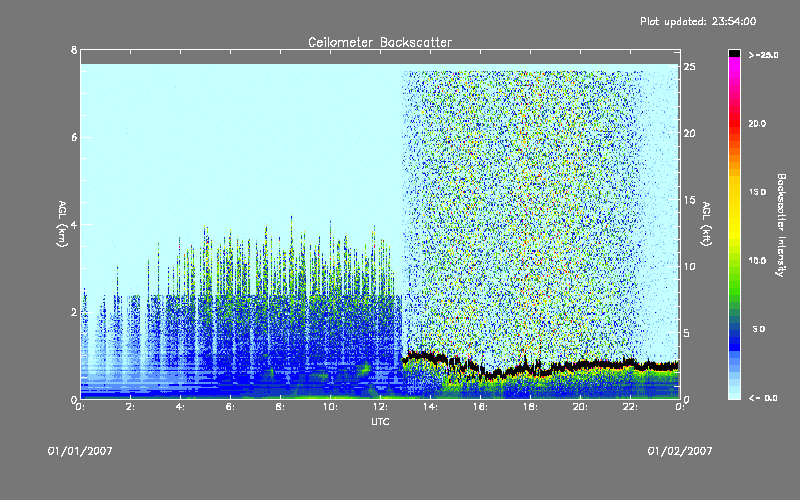This screenshot has width=800, height=500.
Task: Select the end date label 01/02/2007
Action: coord(680,451)
